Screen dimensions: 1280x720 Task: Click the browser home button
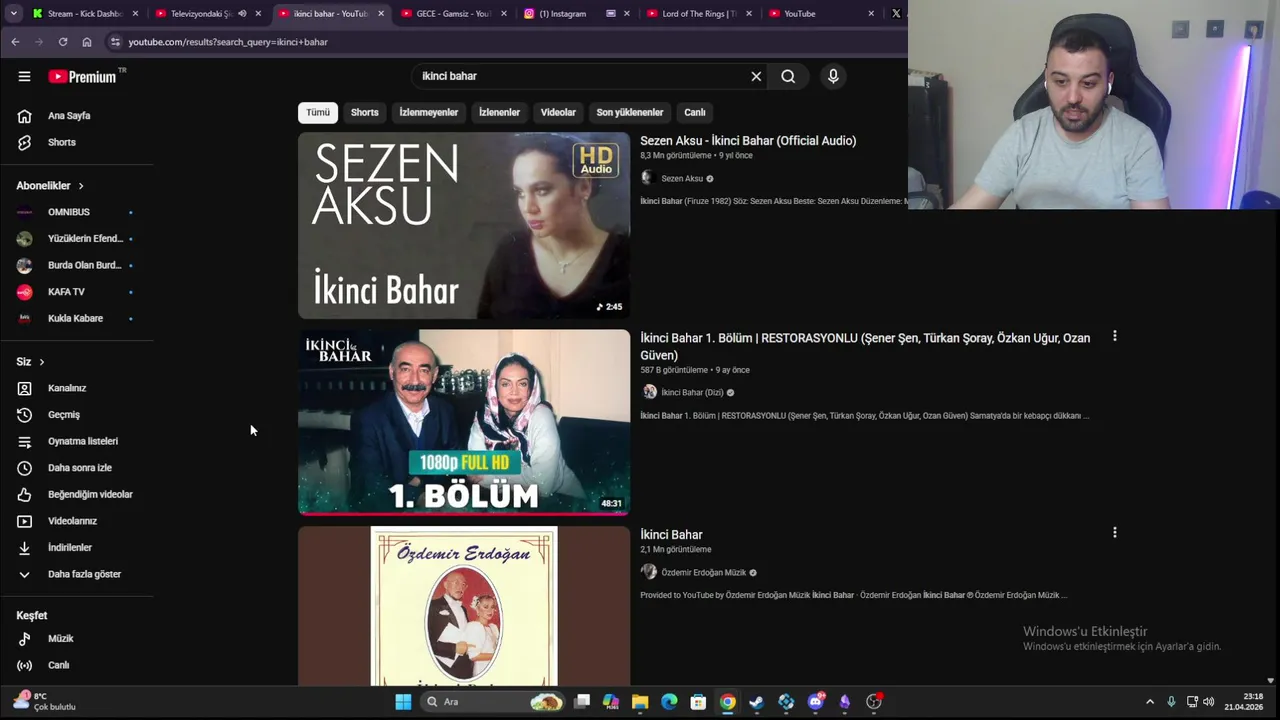pyautogui.click(x=87, y=42)
